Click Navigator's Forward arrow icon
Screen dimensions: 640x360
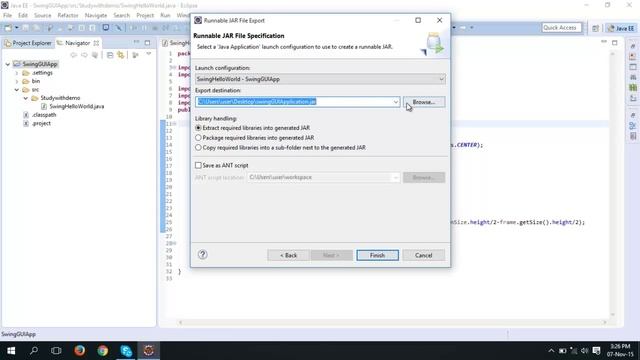point(84,55)
